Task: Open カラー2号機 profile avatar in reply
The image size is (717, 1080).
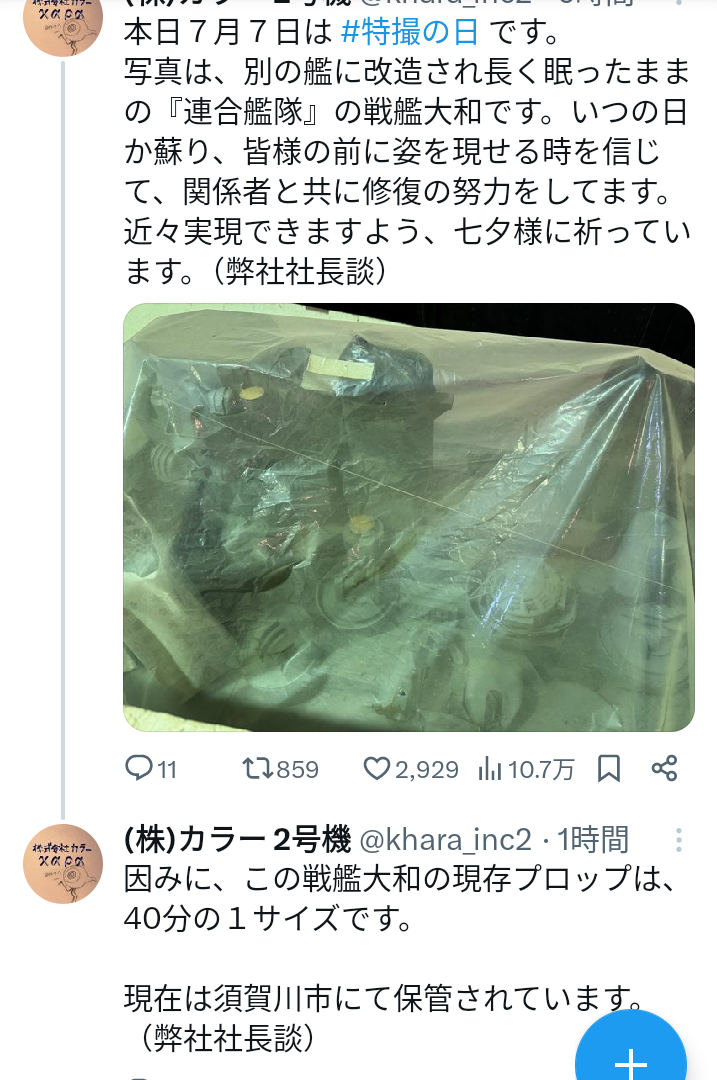Action: [63, 864]
